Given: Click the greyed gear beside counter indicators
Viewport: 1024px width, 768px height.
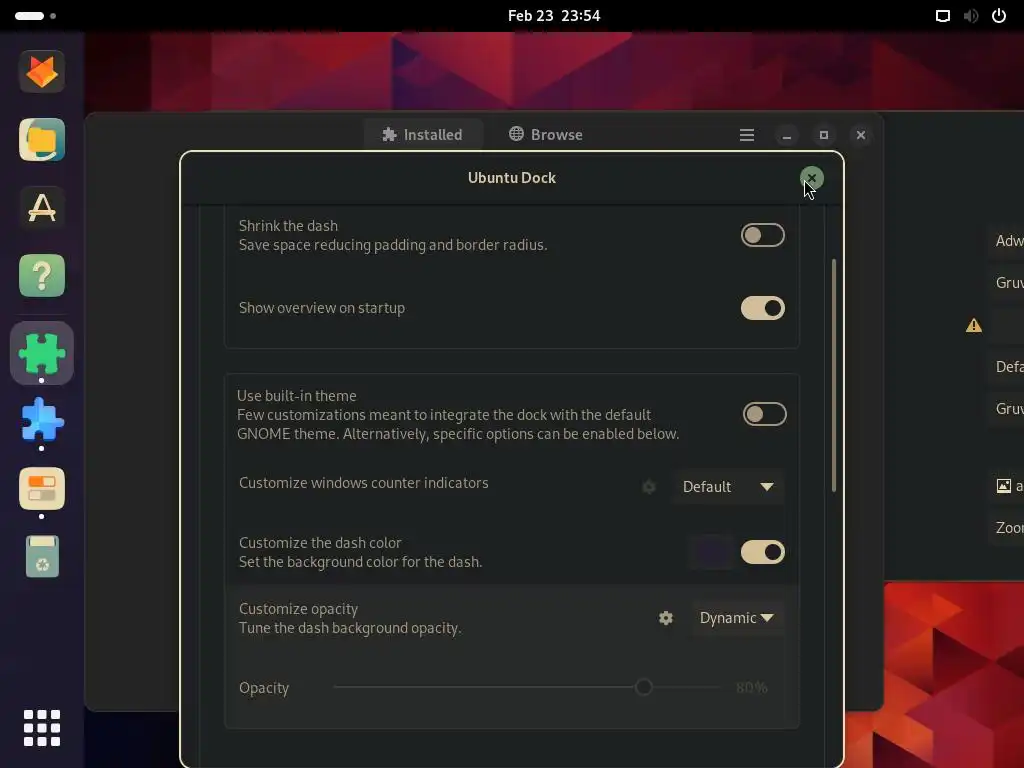Looking at the screenshot, I should 648,487.
